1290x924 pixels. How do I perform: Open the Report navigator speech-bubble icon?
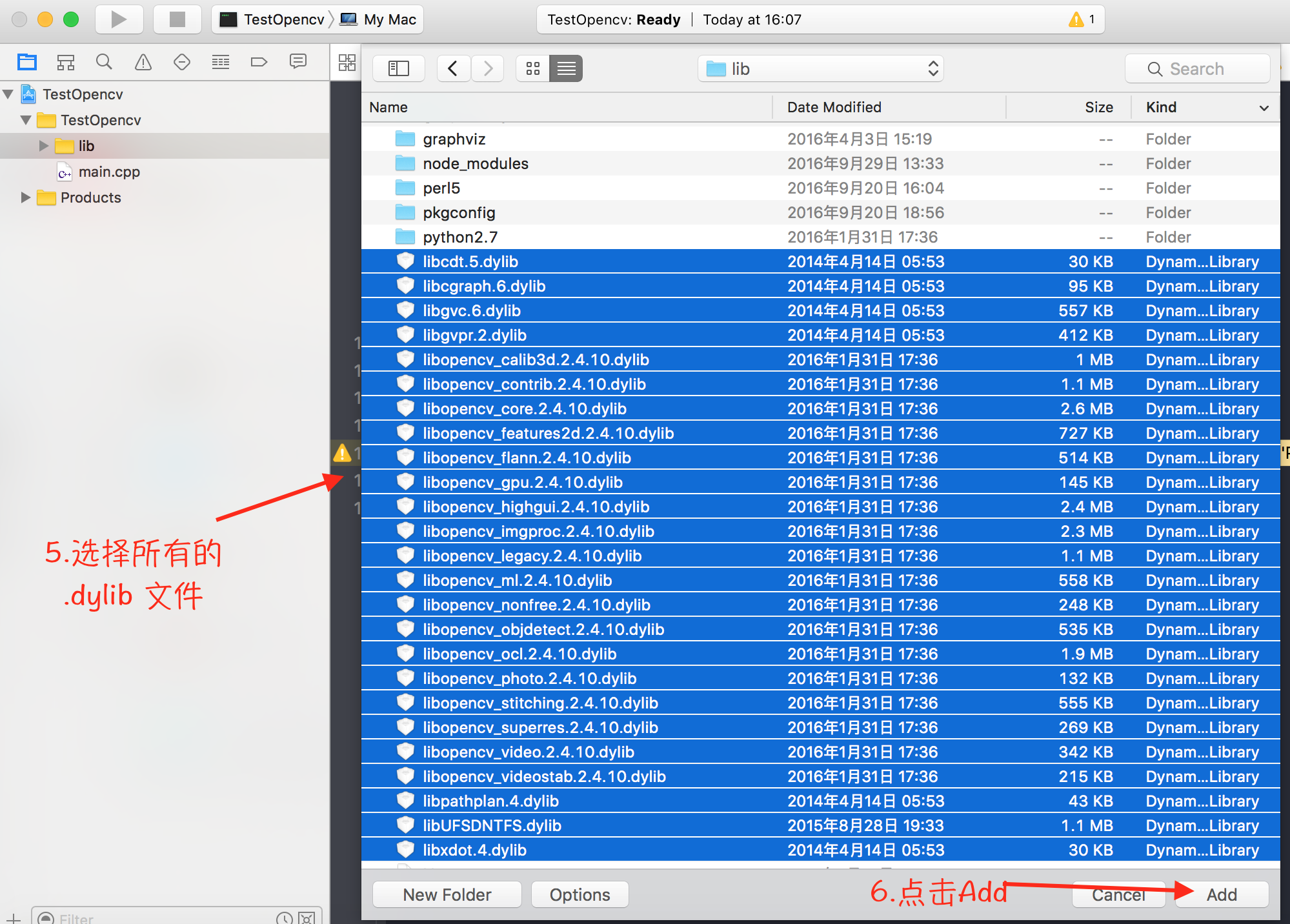(x=297, y=62)
